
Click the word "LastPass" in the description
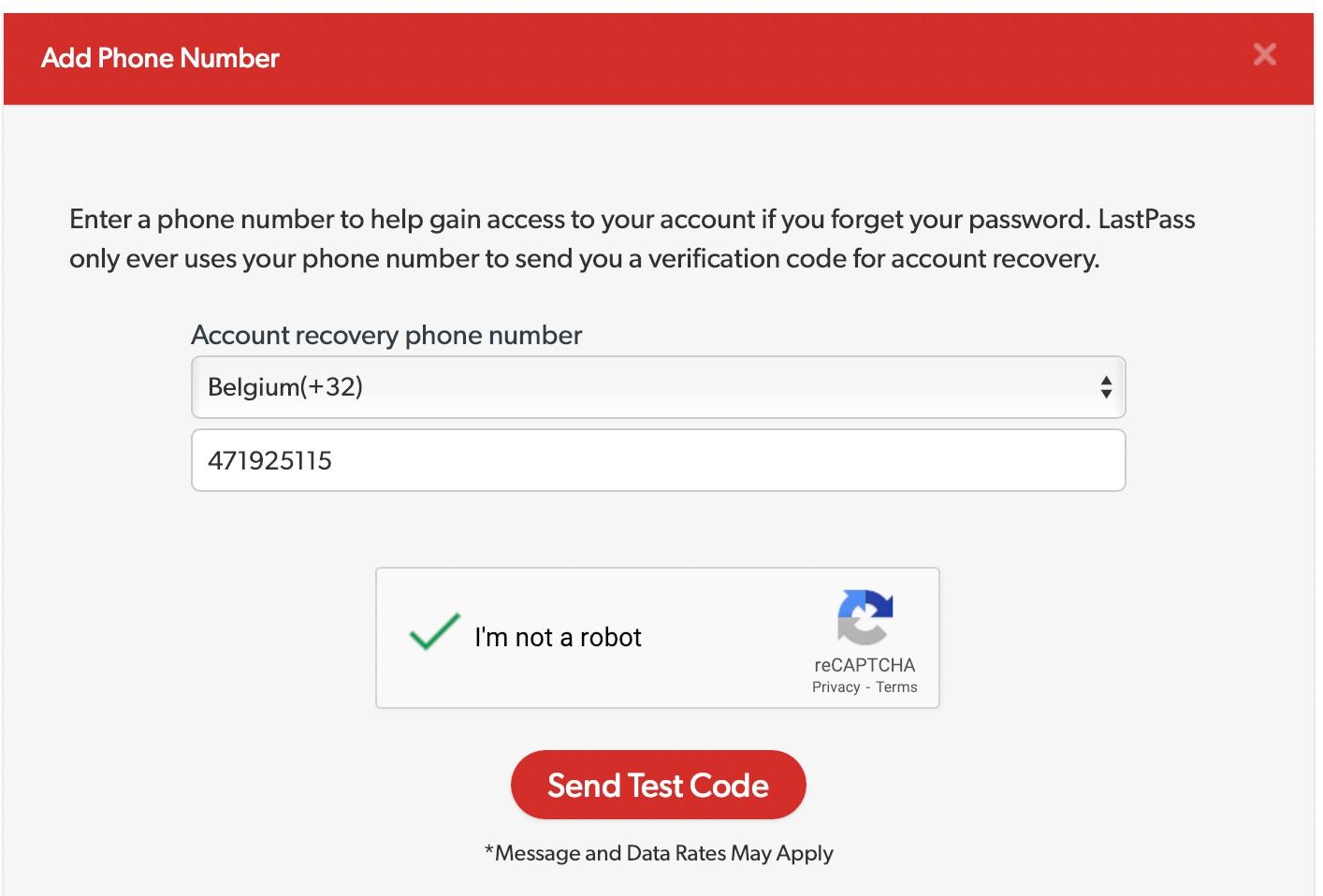[1146, 219]
